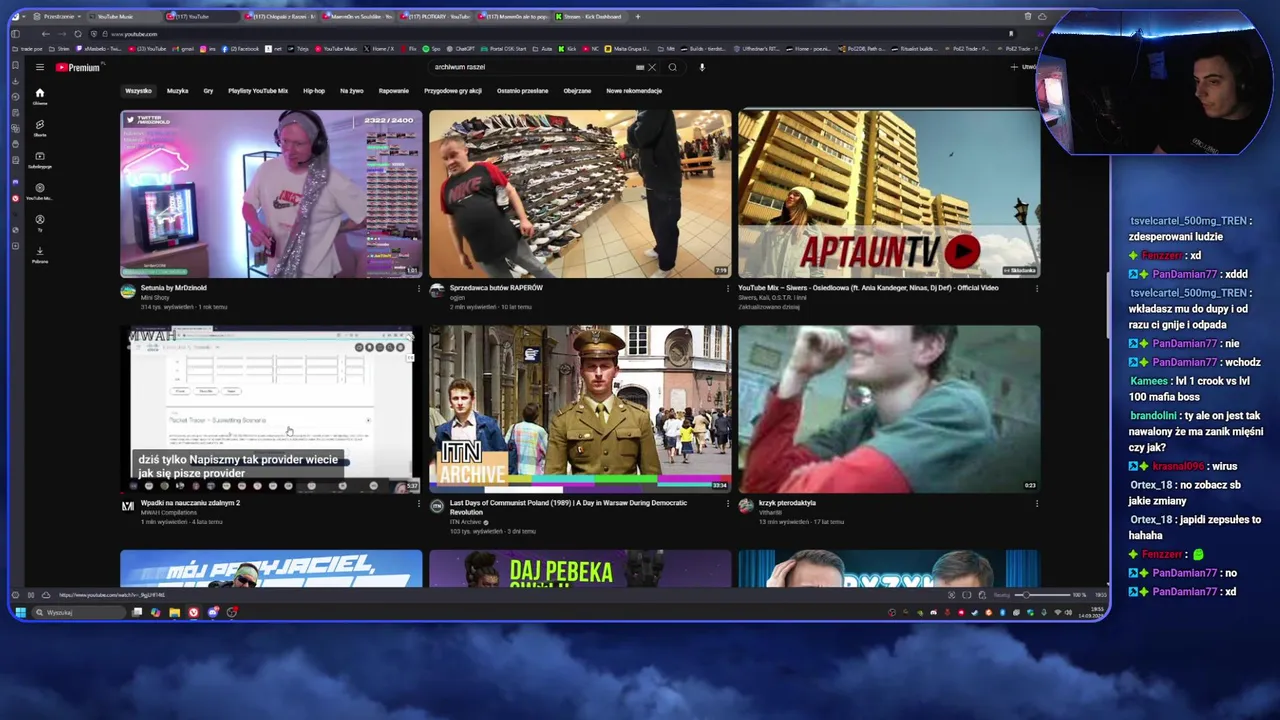The height and width of the screenshot is (720, 1280).
Task: Open the Opera icon in the taskbar
Action: 193,612
